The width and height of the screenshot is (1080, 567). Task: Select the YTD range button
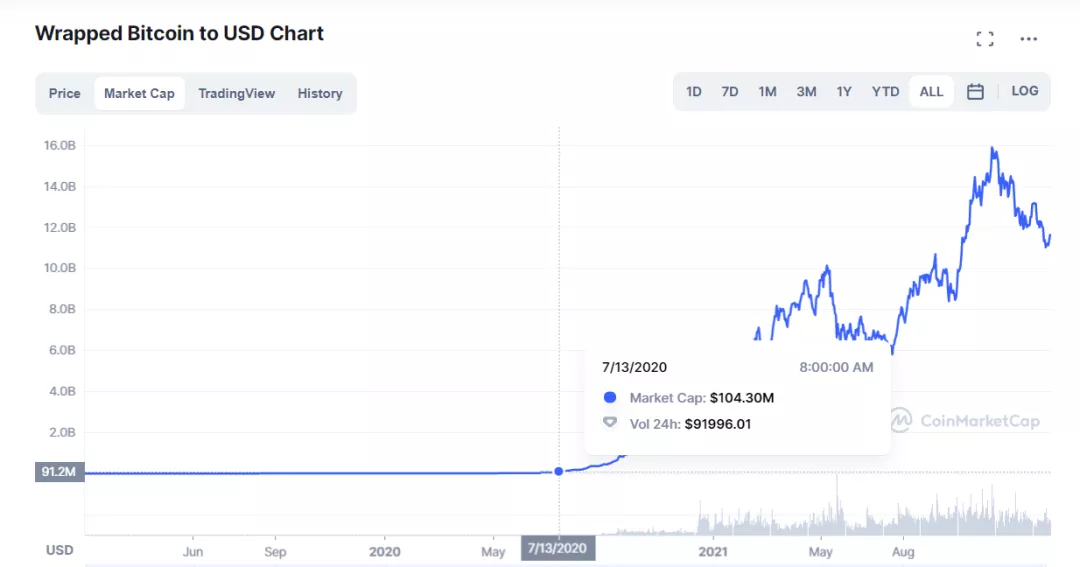885,92
